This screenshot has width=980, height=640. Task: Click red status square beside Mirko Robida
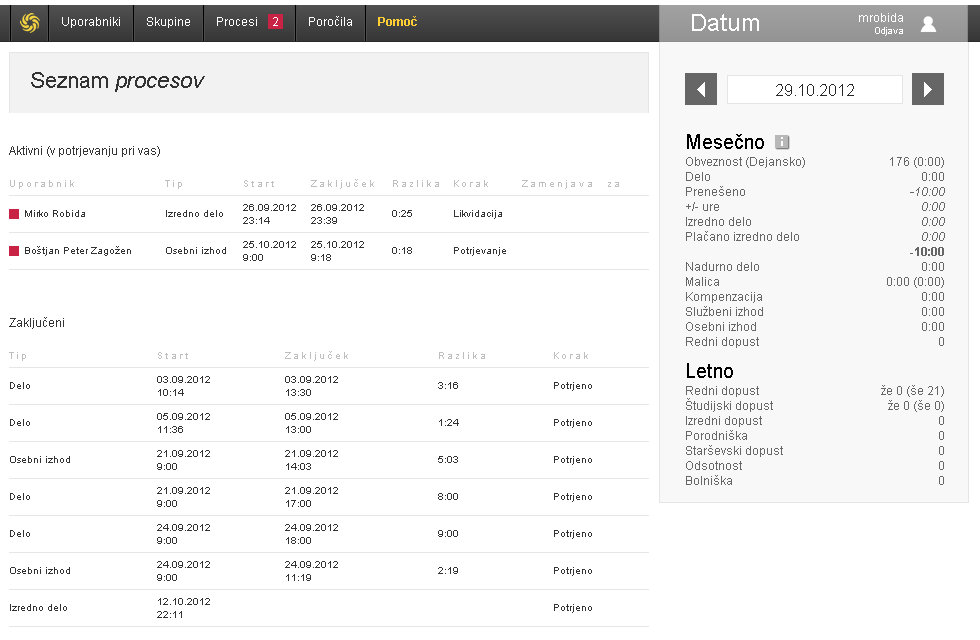click(14, 214)
